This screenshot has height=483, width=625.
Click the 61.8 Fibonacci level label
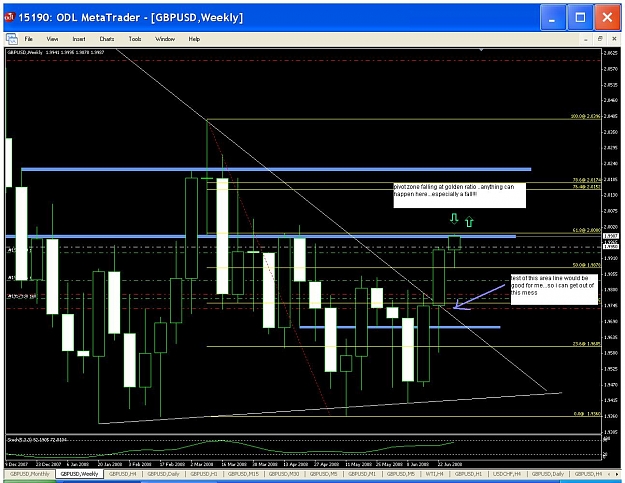[x=586, y=230]
